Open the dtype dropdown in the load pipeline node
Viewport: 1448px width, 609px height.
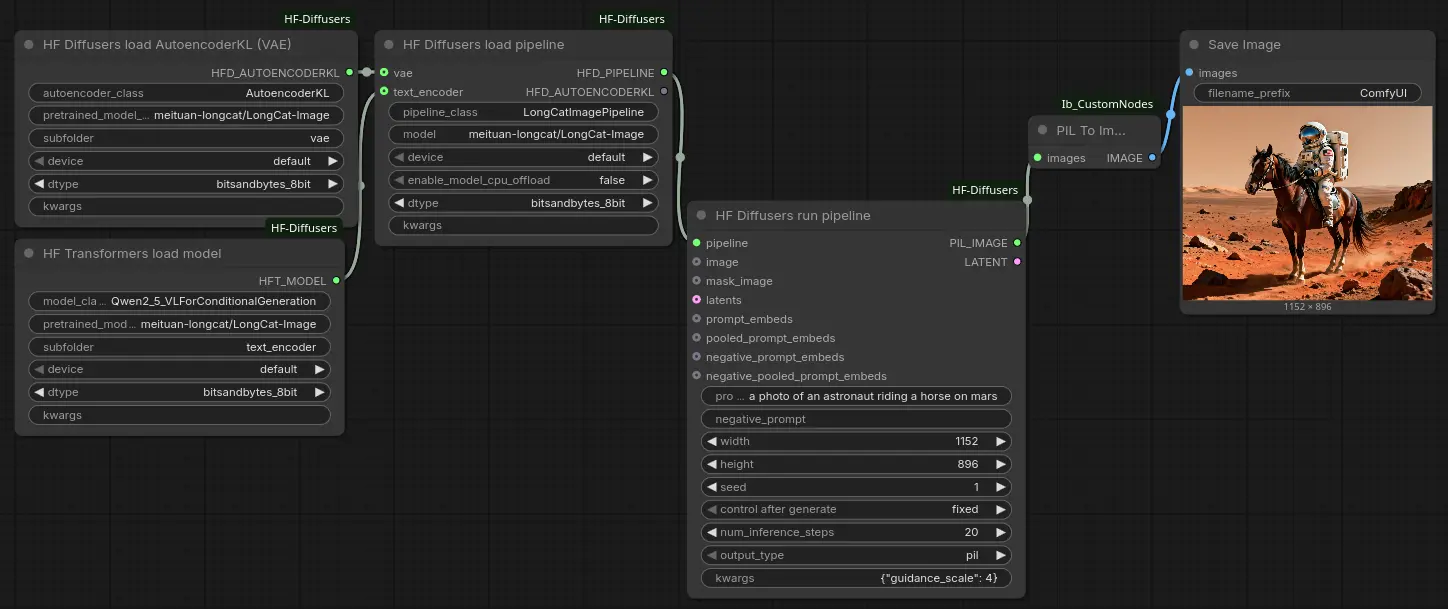[x=523, y=203]
